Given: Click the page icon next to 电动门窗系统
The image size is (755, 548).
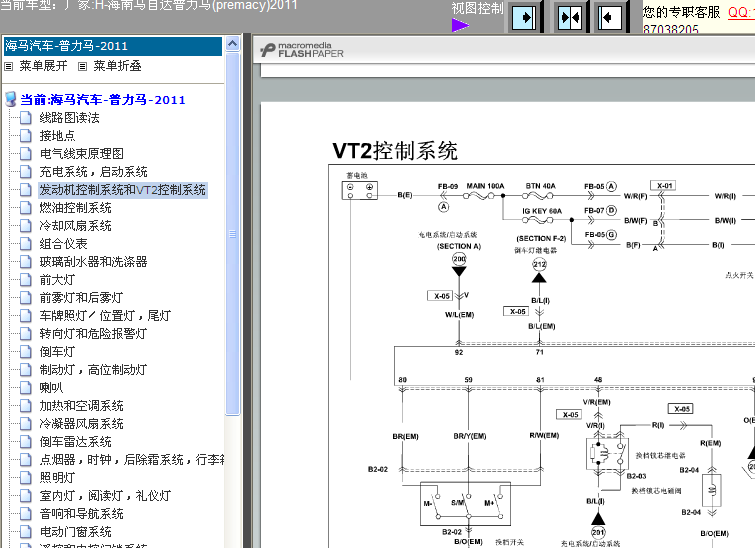Looking at the screenshot, I should click(26, 532).
